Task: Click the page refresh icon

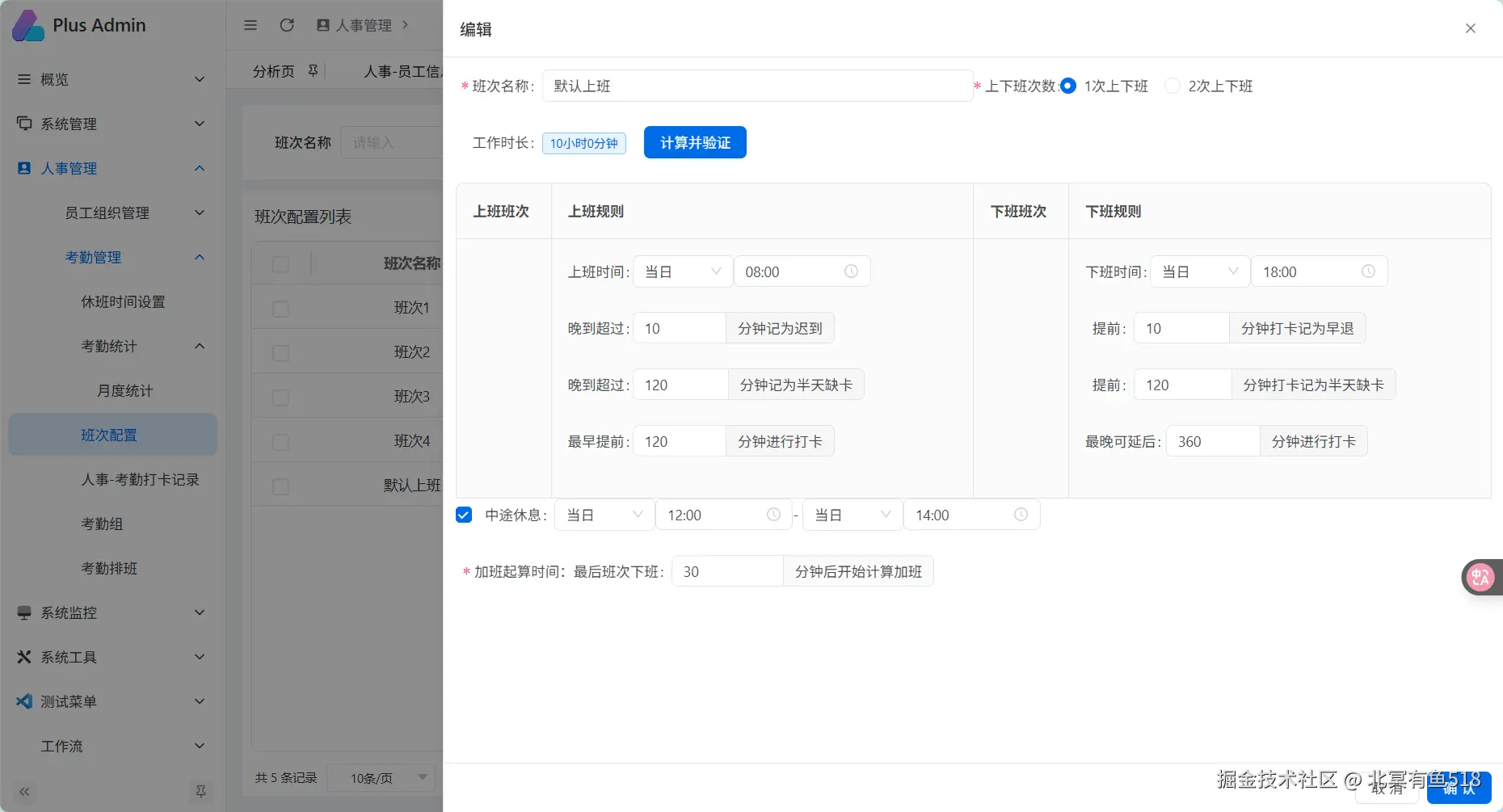Action: pos(287,25)
